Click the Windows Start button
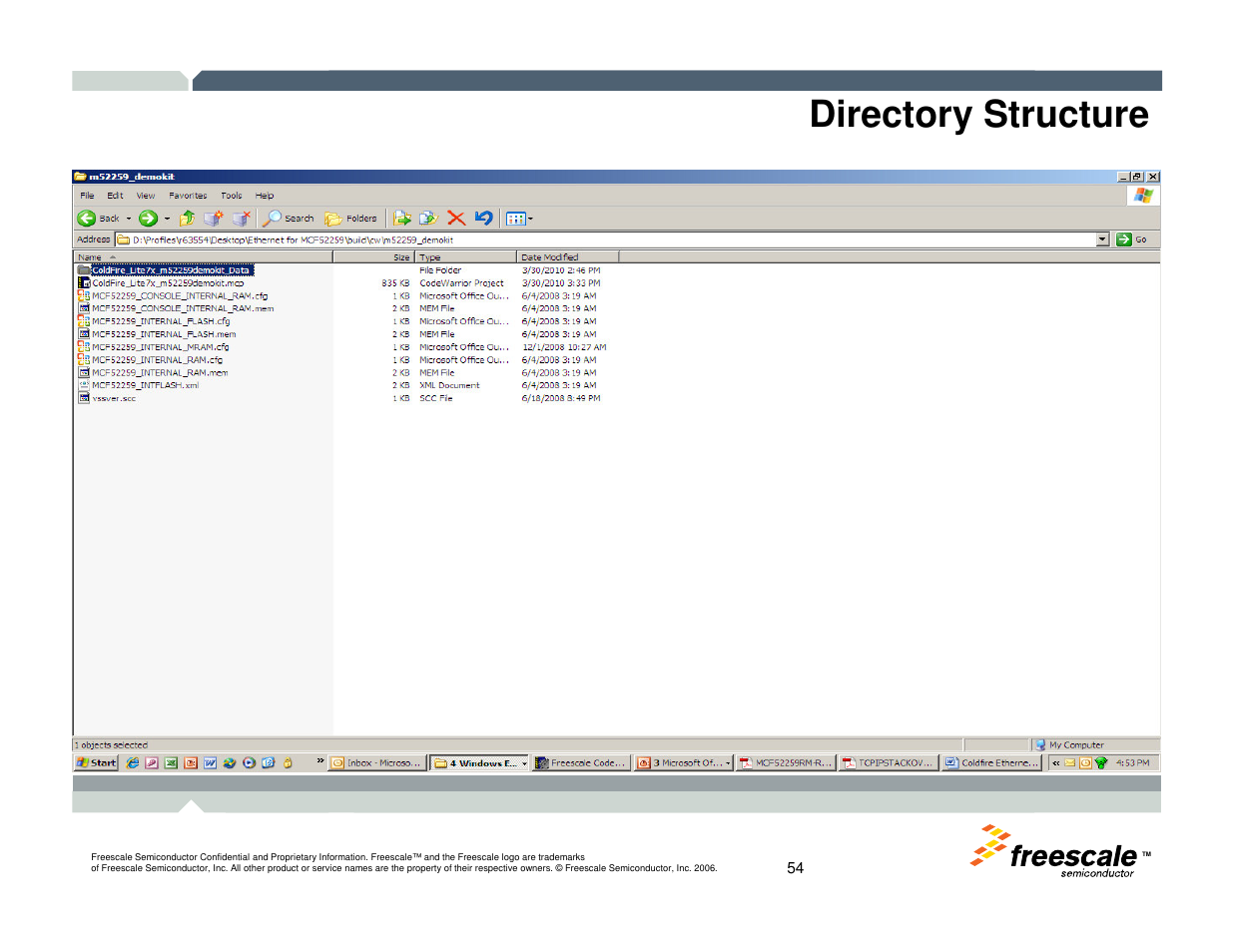Viewport: 1233px width, 952px height. tap(96, 763)
